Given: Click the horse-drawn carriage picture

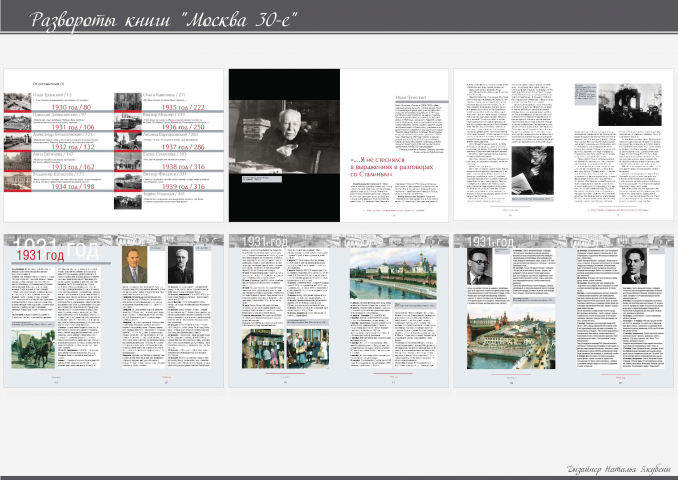Looking at the screenshot, I should pos(33,349).
